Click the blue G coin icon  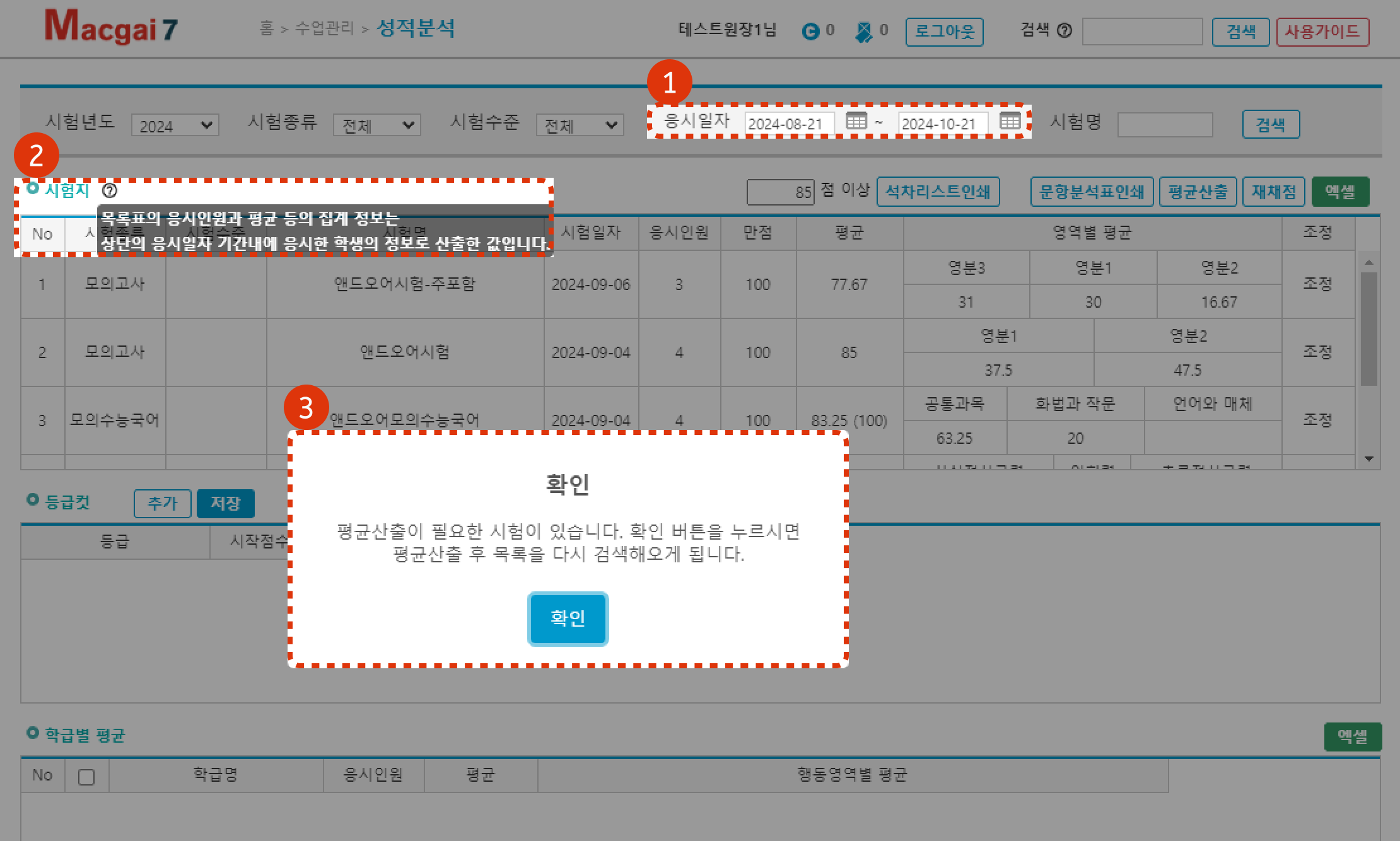(810, 31)
